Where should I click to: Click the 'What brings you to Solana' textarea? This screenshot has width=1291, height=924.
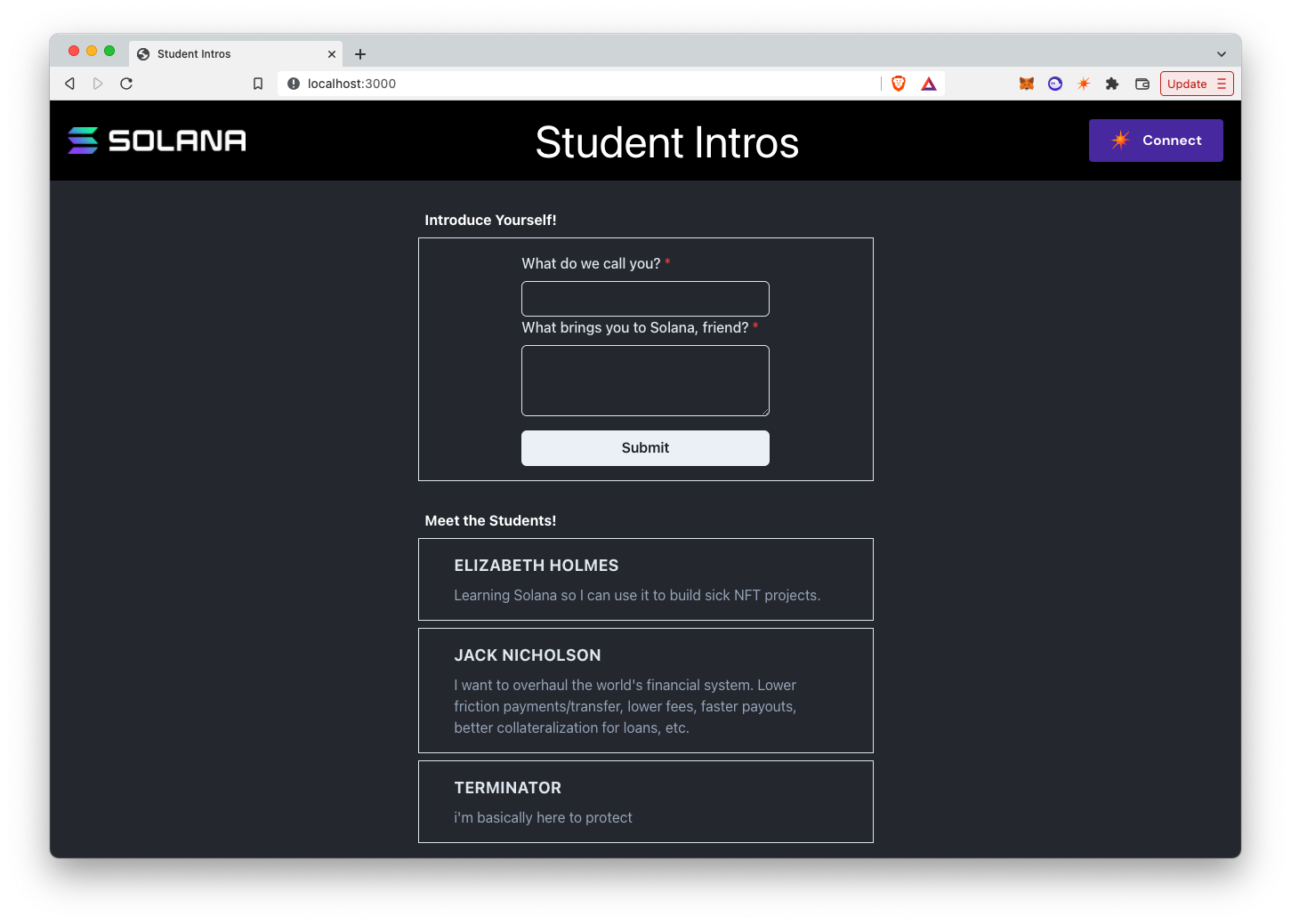click(x=645, y=381)
